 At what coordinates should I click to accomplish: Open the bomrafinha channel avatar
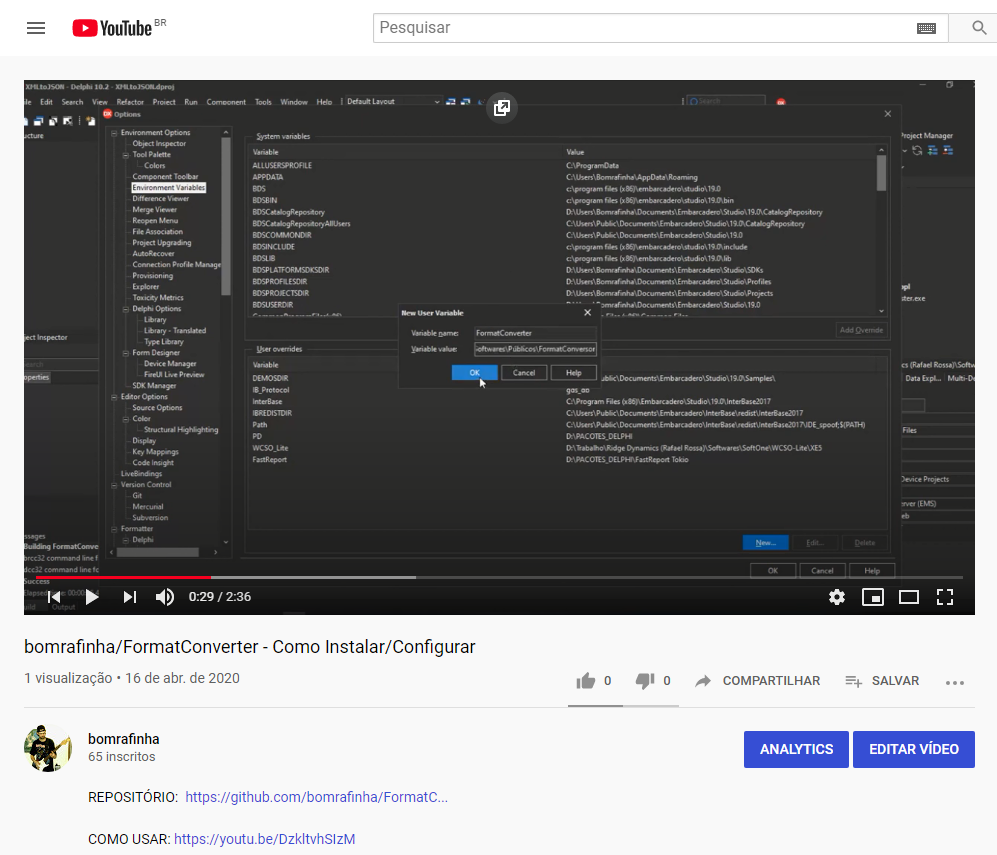point(48,748)
